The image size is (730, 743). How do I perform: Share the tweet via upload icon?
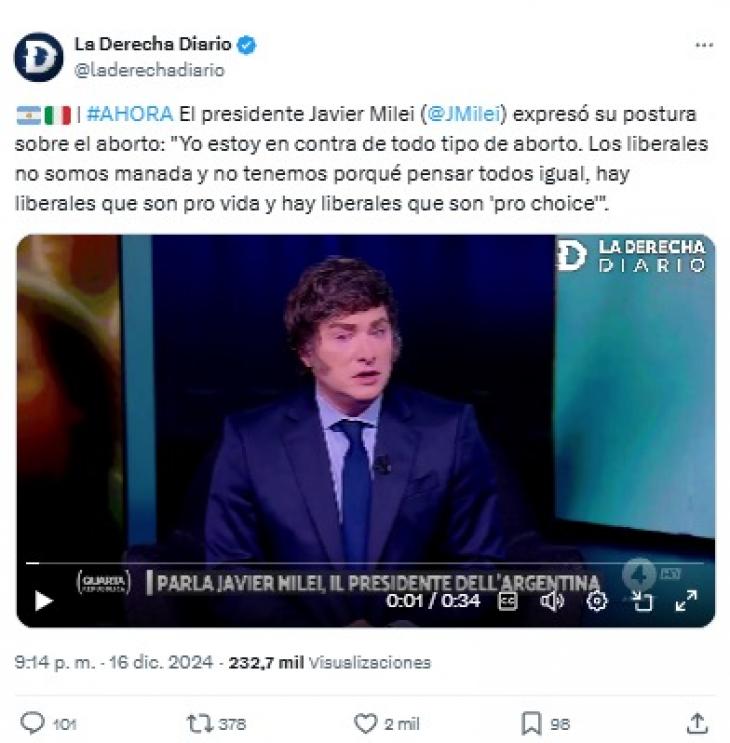coord(697,723)
